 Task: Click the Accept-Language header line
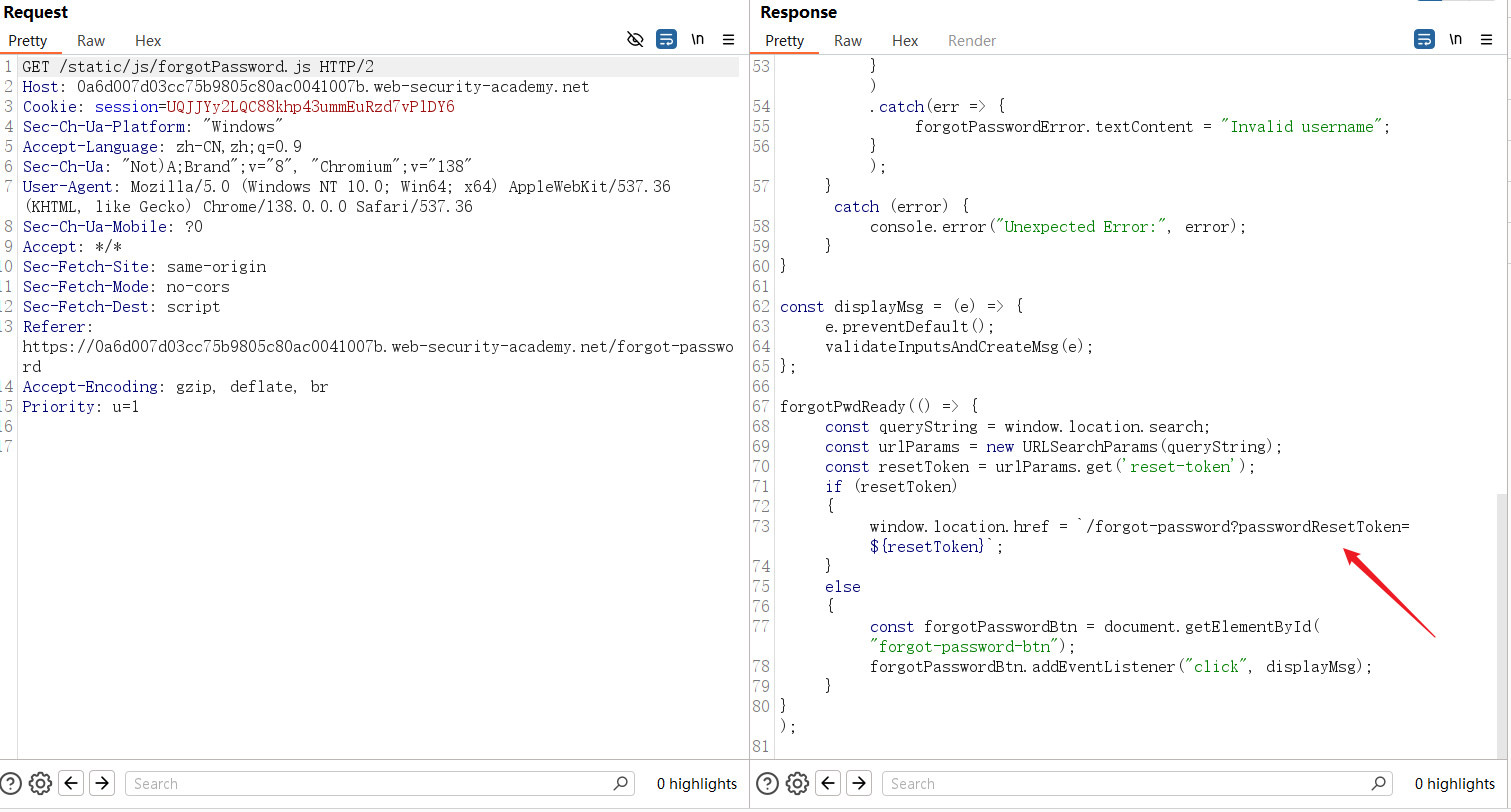pos(162,147)
